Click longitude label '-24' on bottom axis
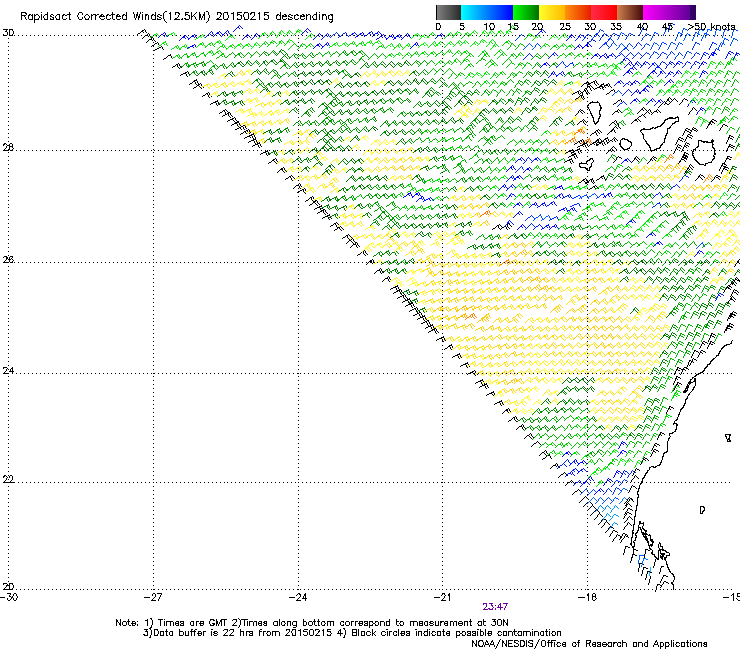This screenshot has height=650, width=740. click(x=298, y=597)
